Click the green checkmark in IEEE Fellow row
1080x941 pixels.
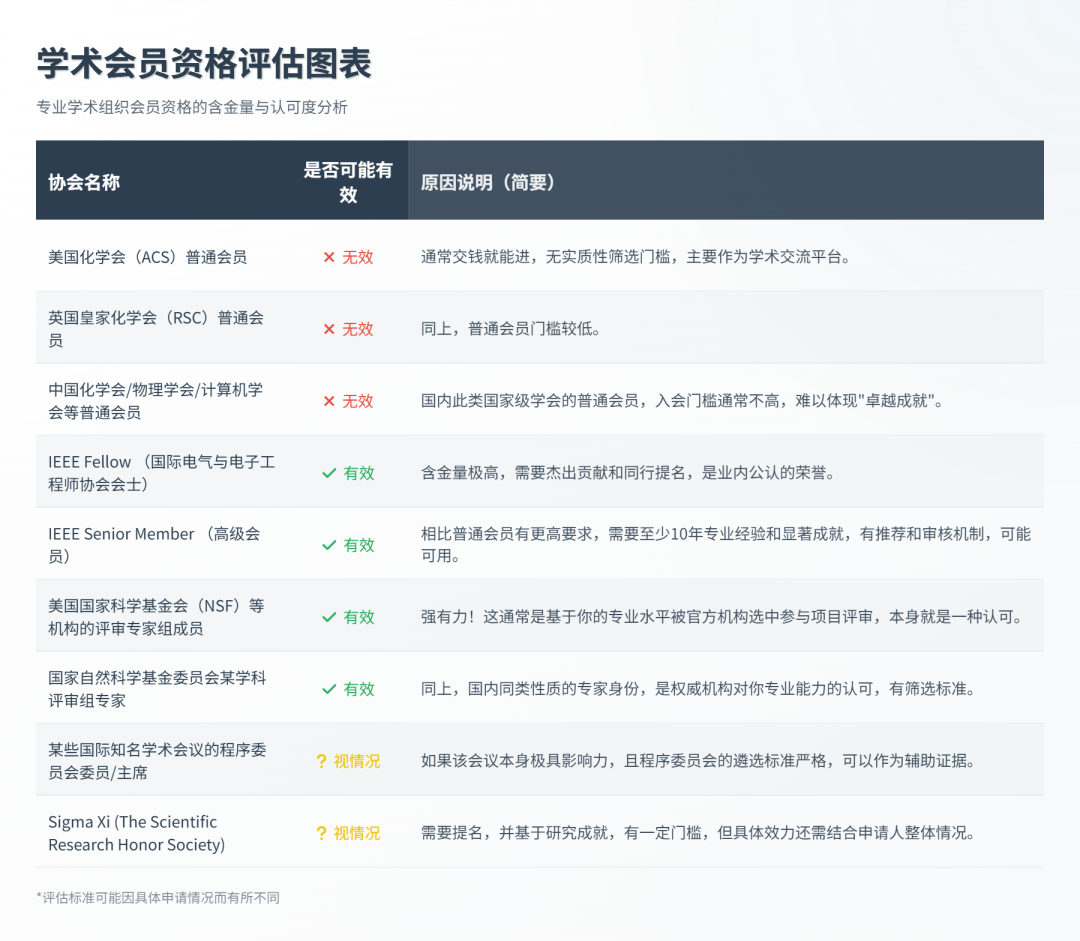click(328, 473)
